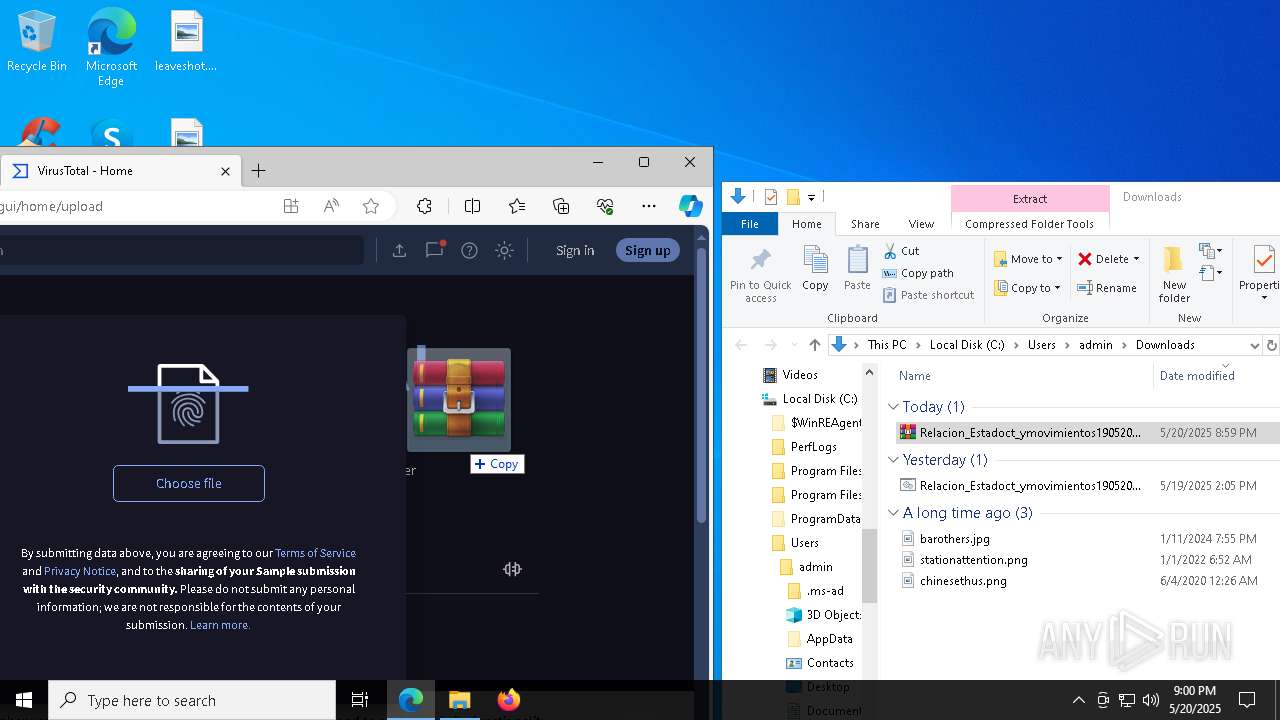Click the Sign up button
The image size is (1280, 720).
(647, 250)
